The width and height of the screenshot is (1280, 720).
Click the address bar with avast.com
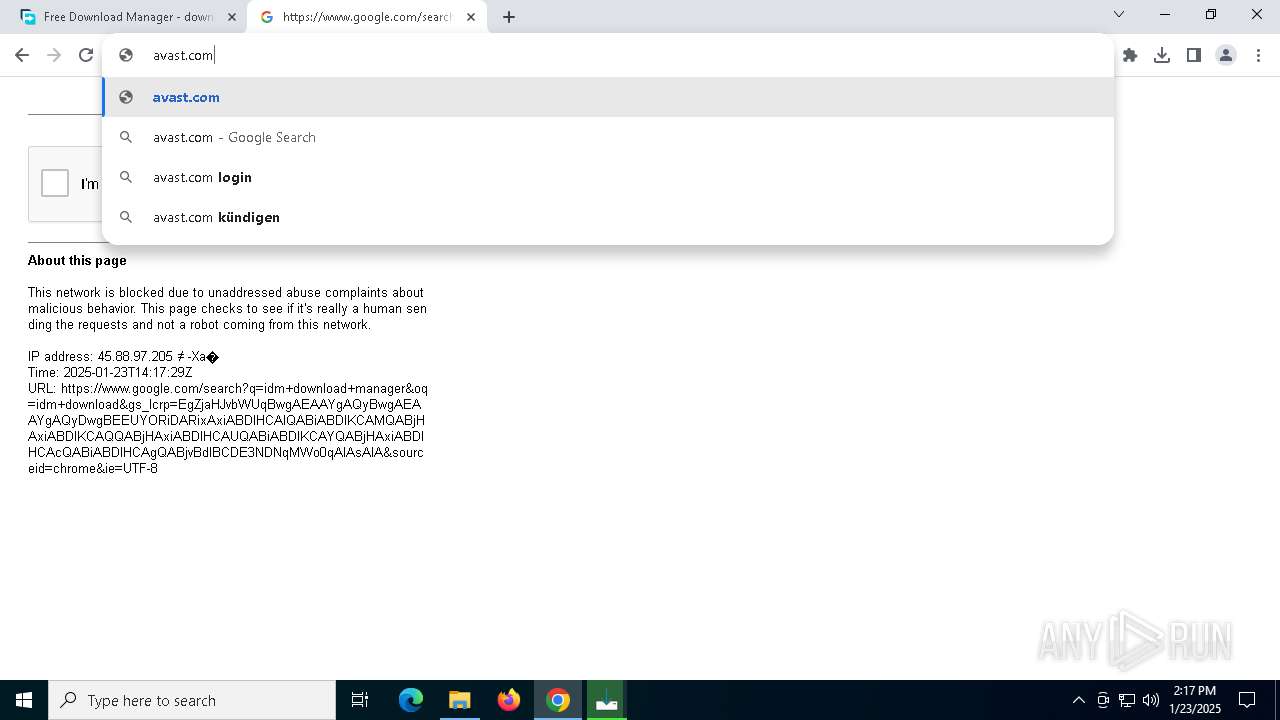pos(608,55)
